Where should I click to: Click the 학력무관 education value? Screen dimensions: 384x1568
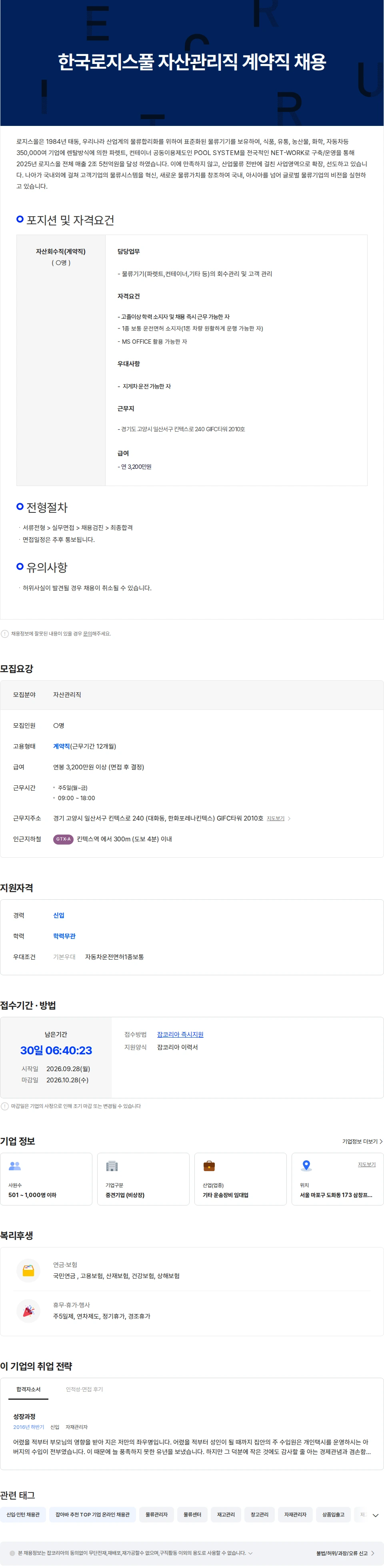[x=64, y=936]
